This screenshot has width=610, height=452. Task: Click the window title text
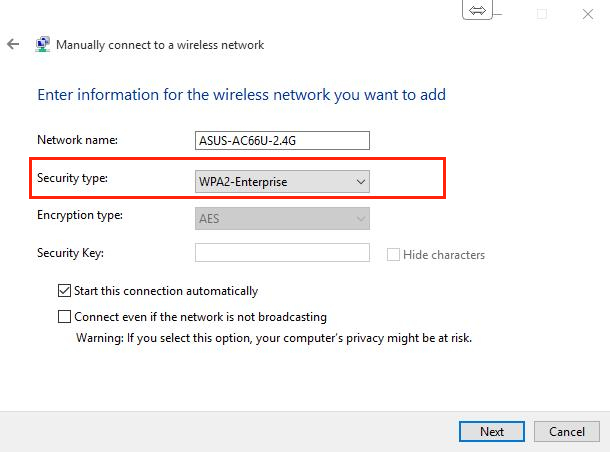(160, 45)
